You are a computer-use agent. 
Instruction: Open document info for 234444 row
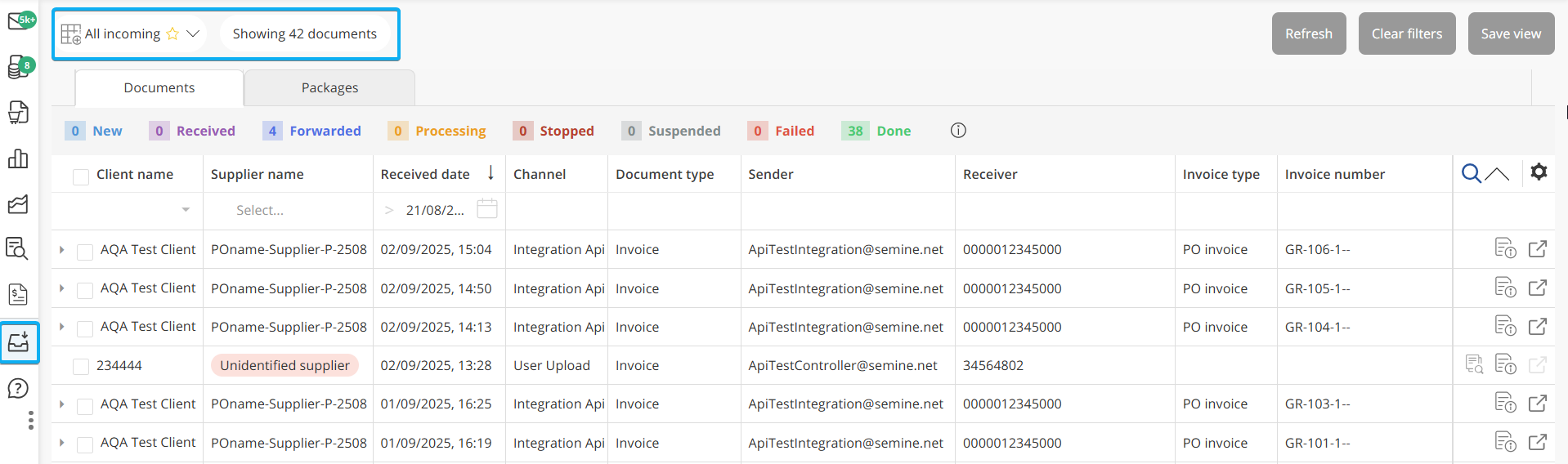click(1505, 364)
